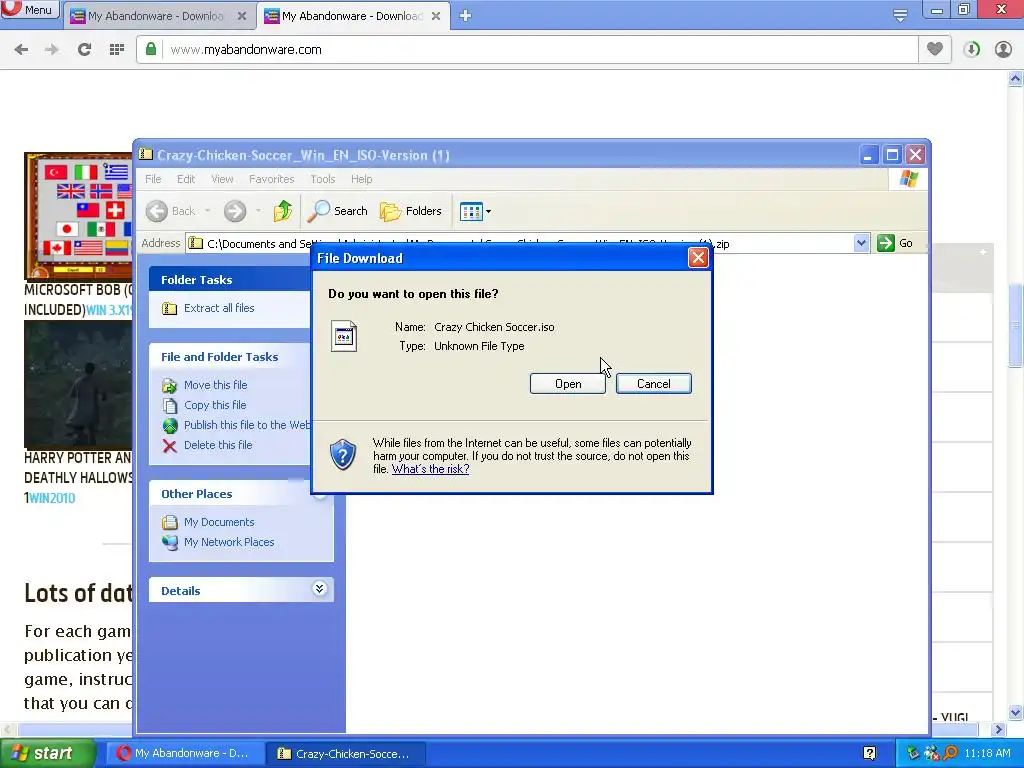Open the browser downloads icon
Viewport: 1024px width, 768px height.
coord(972,50)
